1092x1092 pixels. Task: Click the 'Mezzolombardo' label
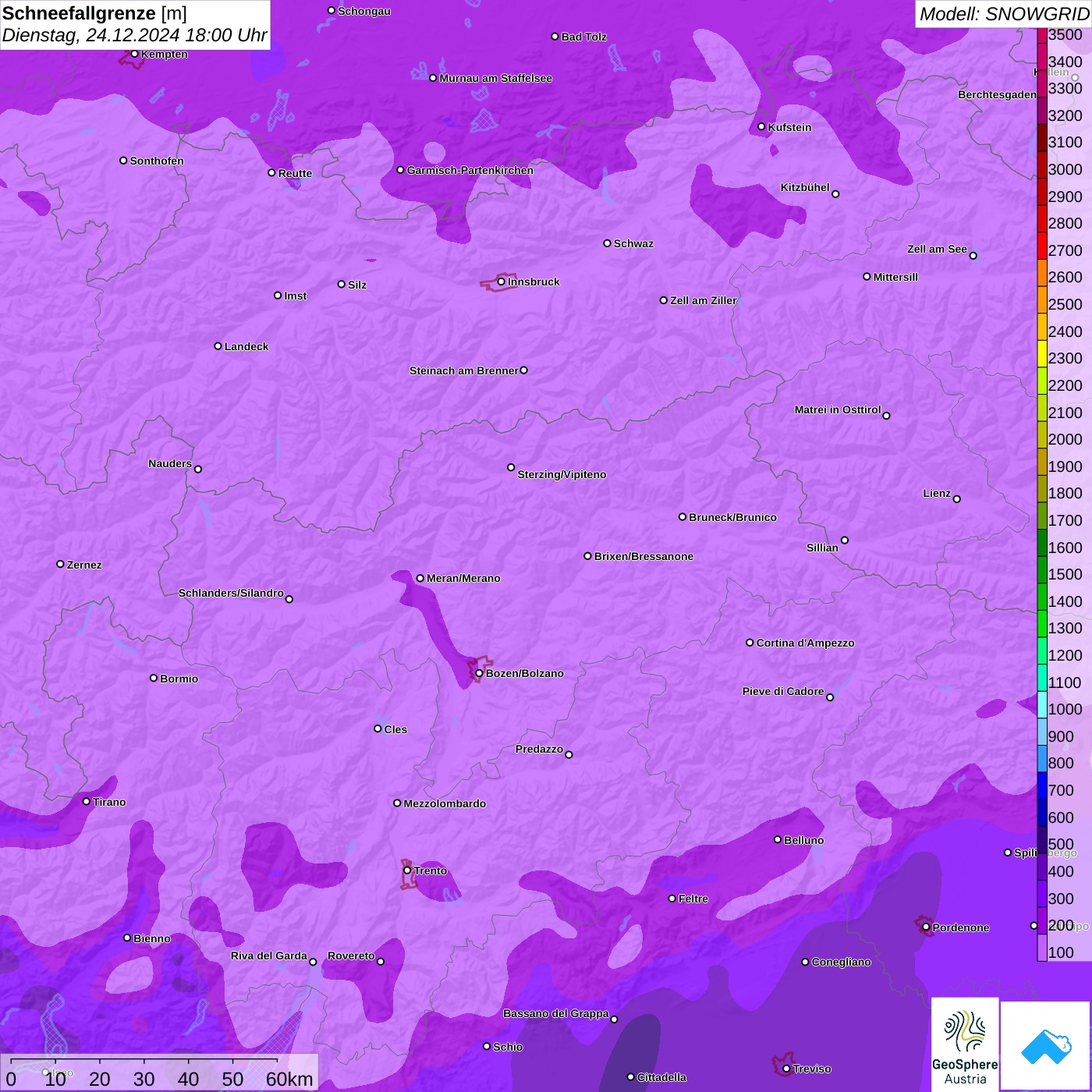point(445,803)
